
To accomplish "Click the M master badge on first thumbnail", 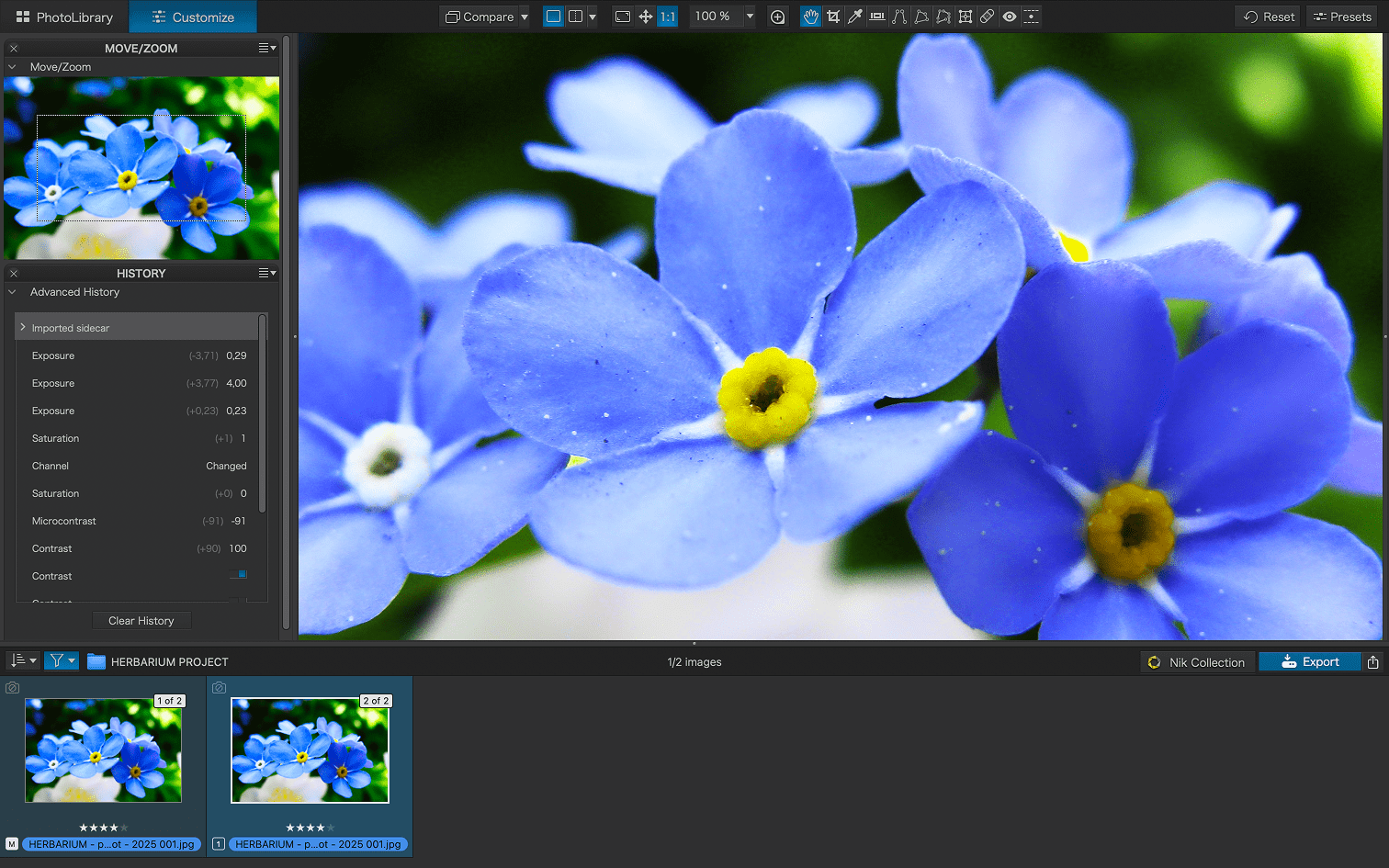I will click(x=12, y=843).
